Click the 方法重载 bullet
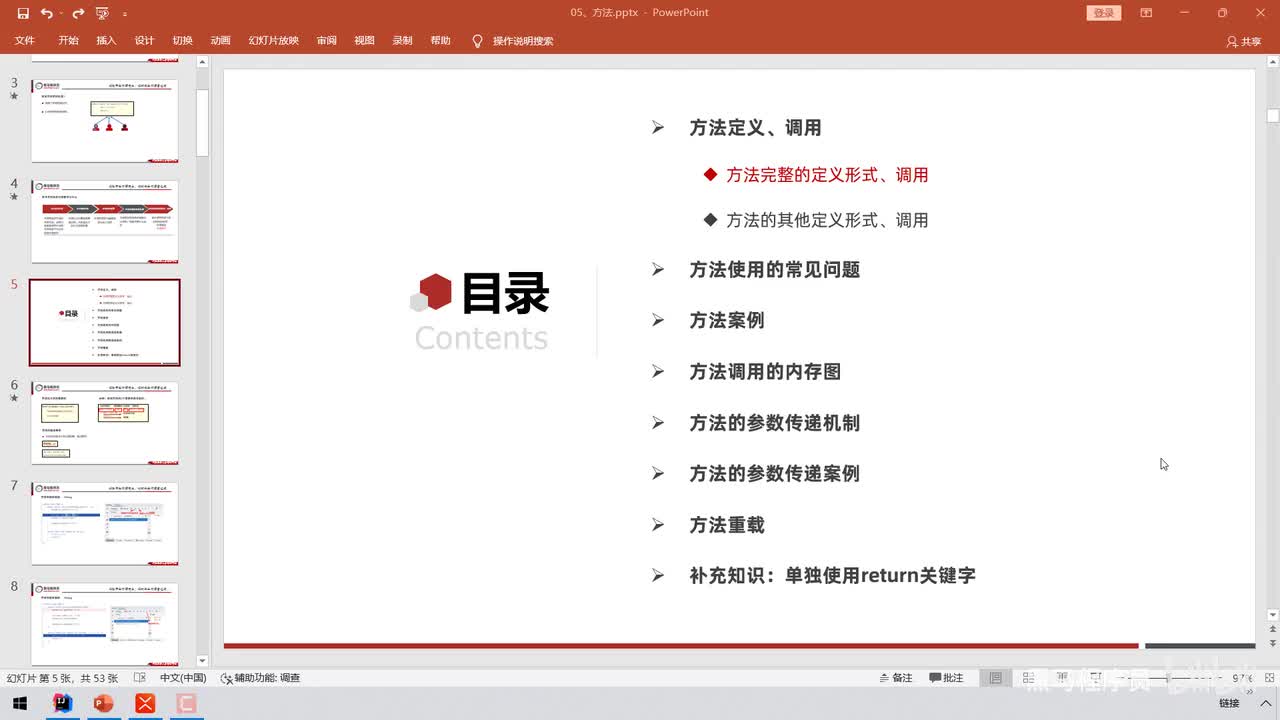Screen dimensions: 1280x720 (x=726, y=525)
